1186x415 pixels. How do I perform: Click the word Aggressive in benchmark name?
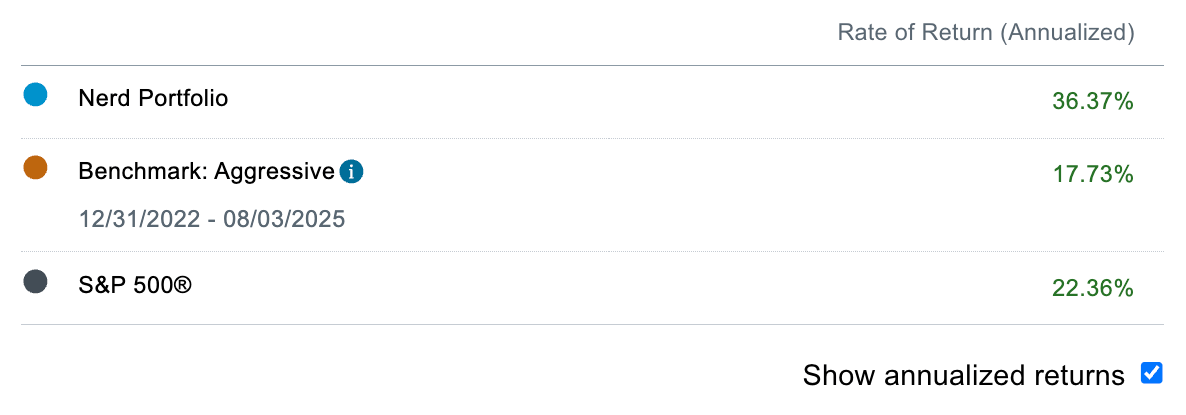pyautogui.click(x=274, y=172)
